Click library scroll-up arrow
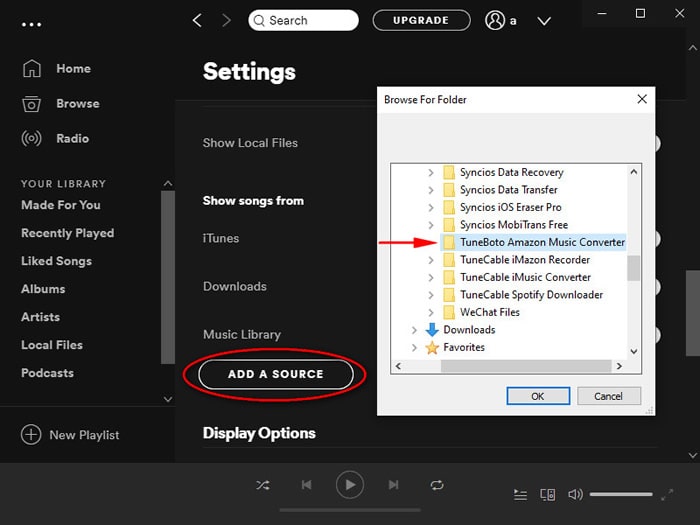The height and width of the screenshot is (525, 700). tap(168, 183)
